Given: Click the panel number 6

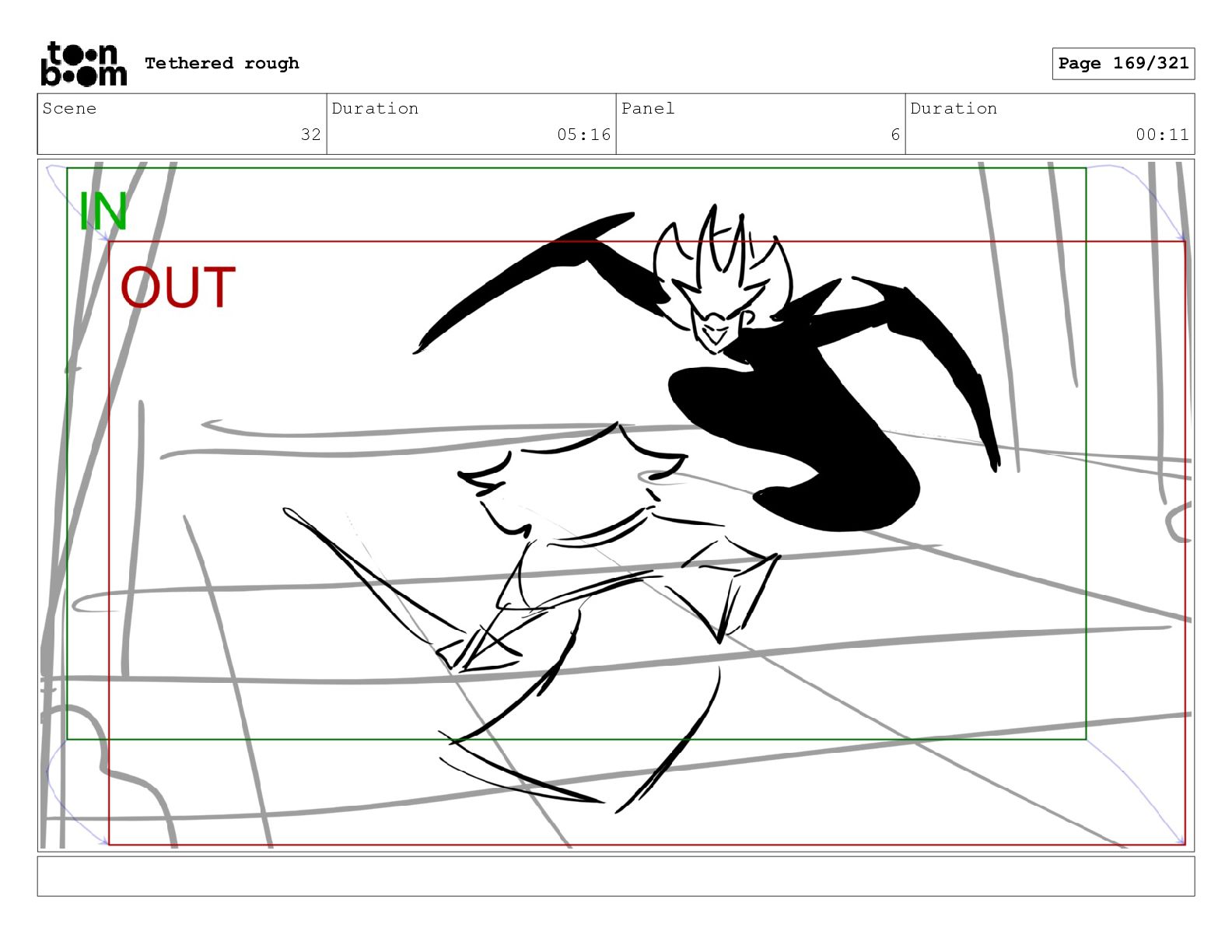Looking at the screenshot, I should (x=895, y=135).
